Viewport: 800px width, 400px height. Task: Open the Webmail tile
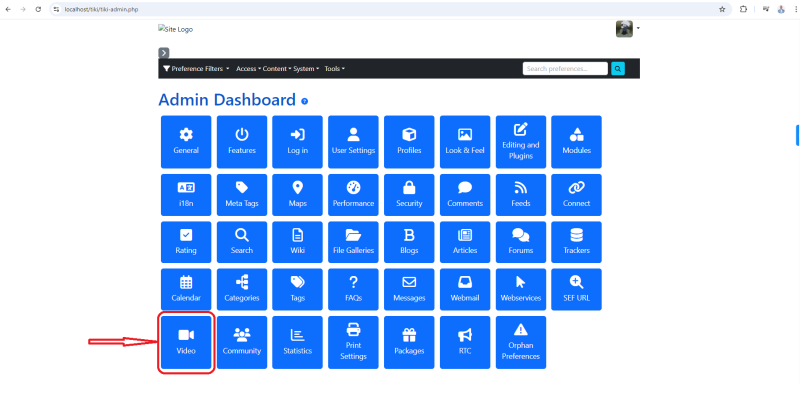465,289
